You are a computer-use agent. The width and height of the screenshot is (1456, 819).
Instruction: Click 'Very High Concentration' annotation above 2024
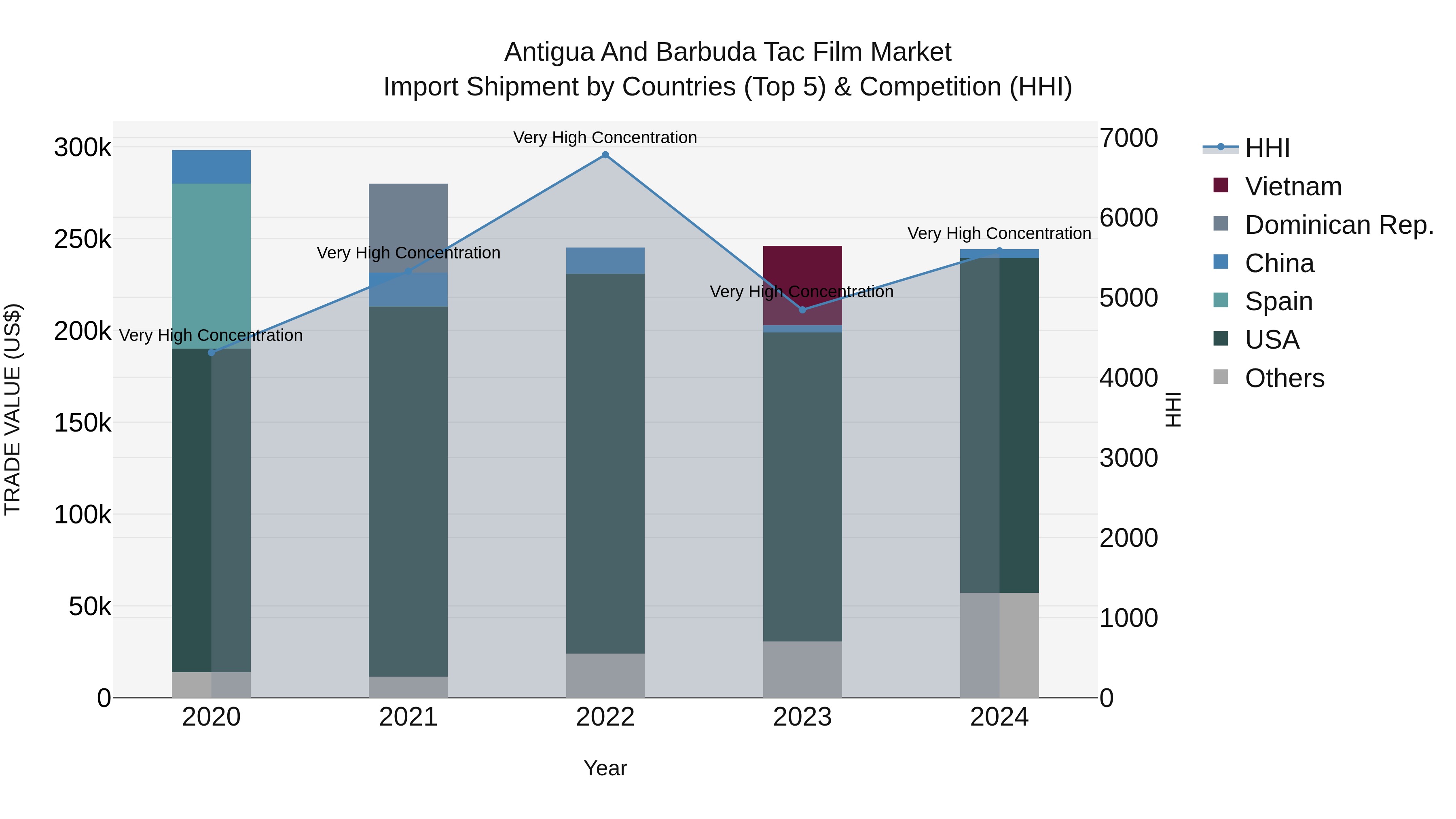click(x=999, y=233)
